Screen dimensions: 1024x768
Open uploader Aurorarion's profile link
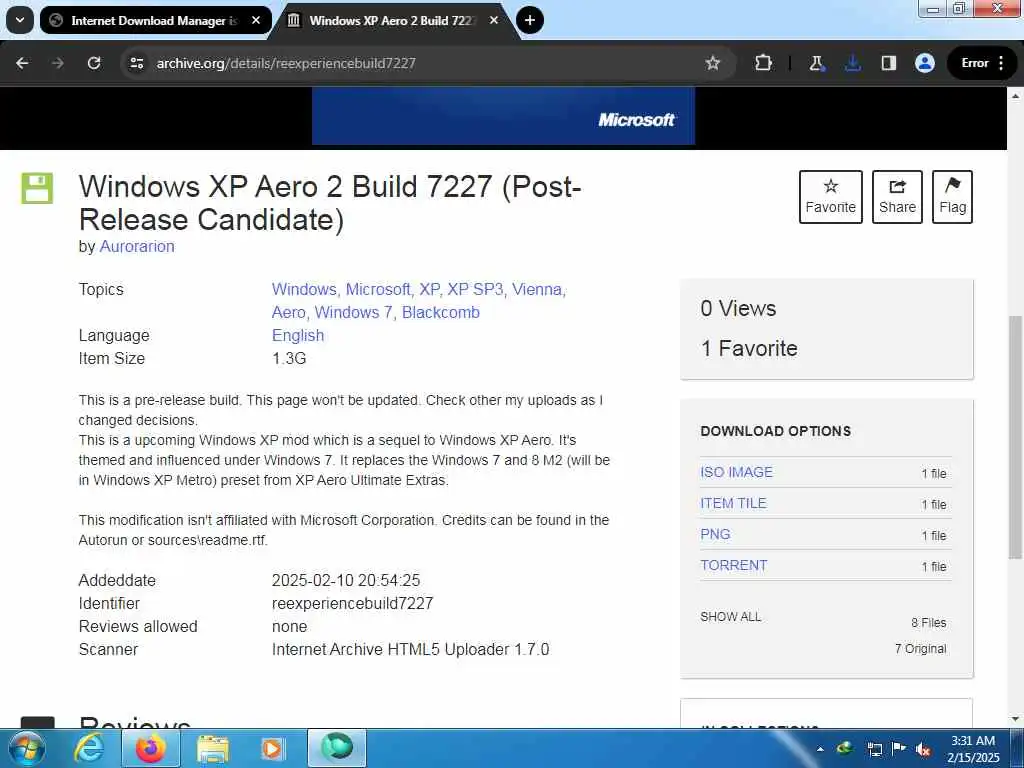click(136, 246)
